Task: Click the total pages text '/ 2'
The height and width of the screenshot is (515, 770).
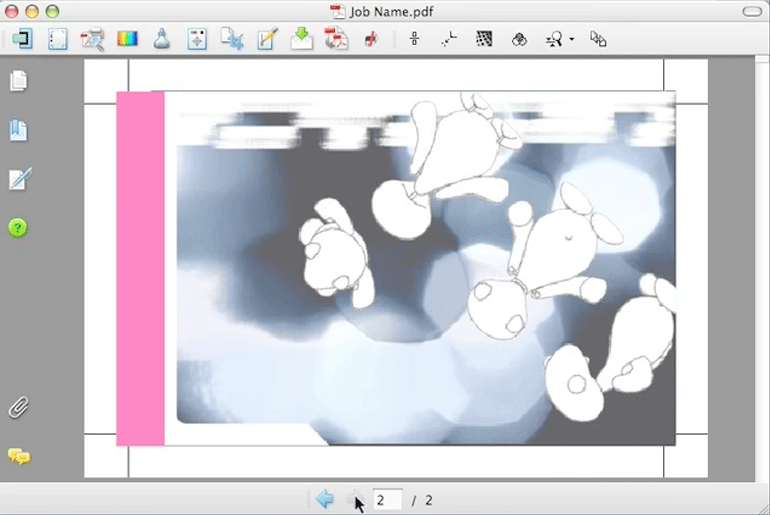Action: (x=422, y=500)
